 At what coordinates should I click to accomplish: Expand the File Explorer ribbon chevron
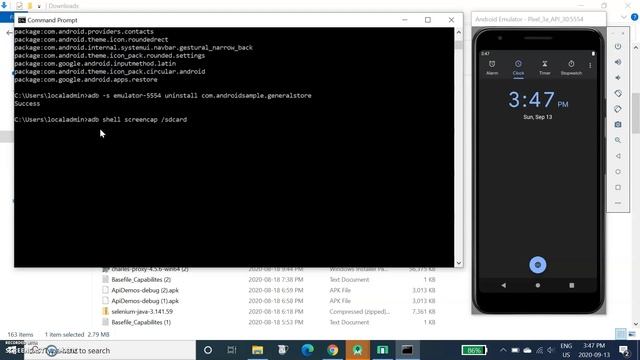(x=624, y=17)
